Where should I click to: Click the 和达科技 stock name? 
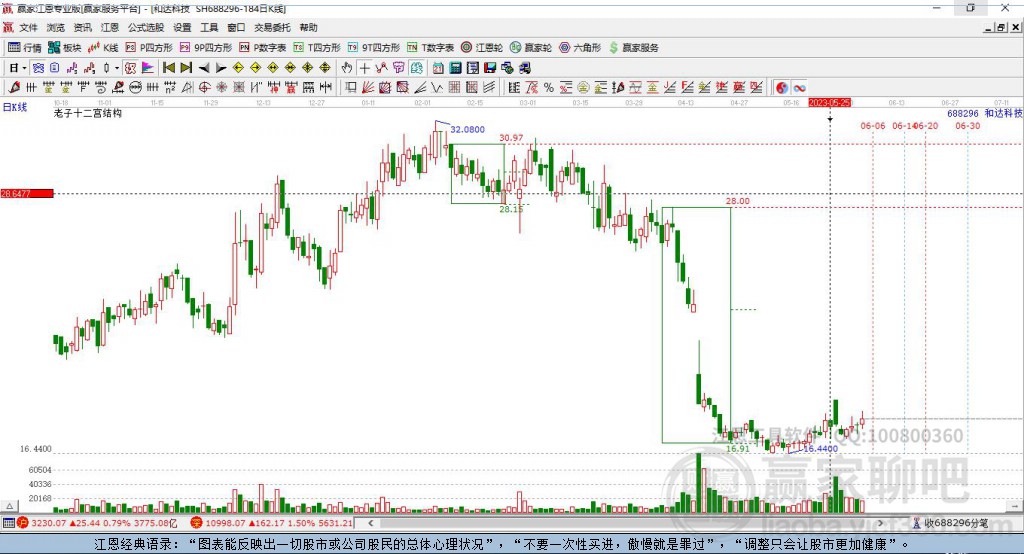pyautogui.click(x=1004, y=114)
